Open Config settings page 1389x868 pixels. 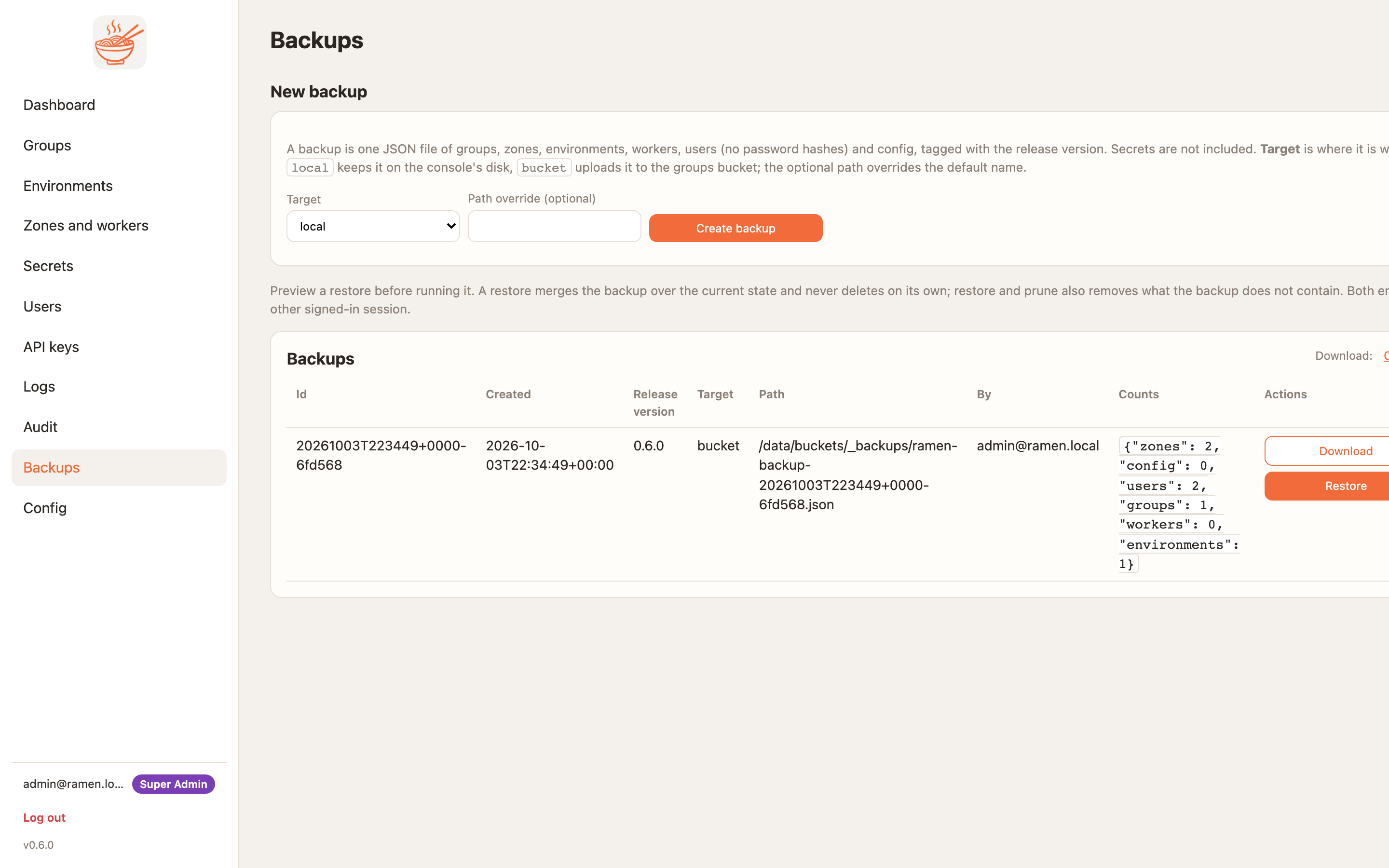(119, 508)
